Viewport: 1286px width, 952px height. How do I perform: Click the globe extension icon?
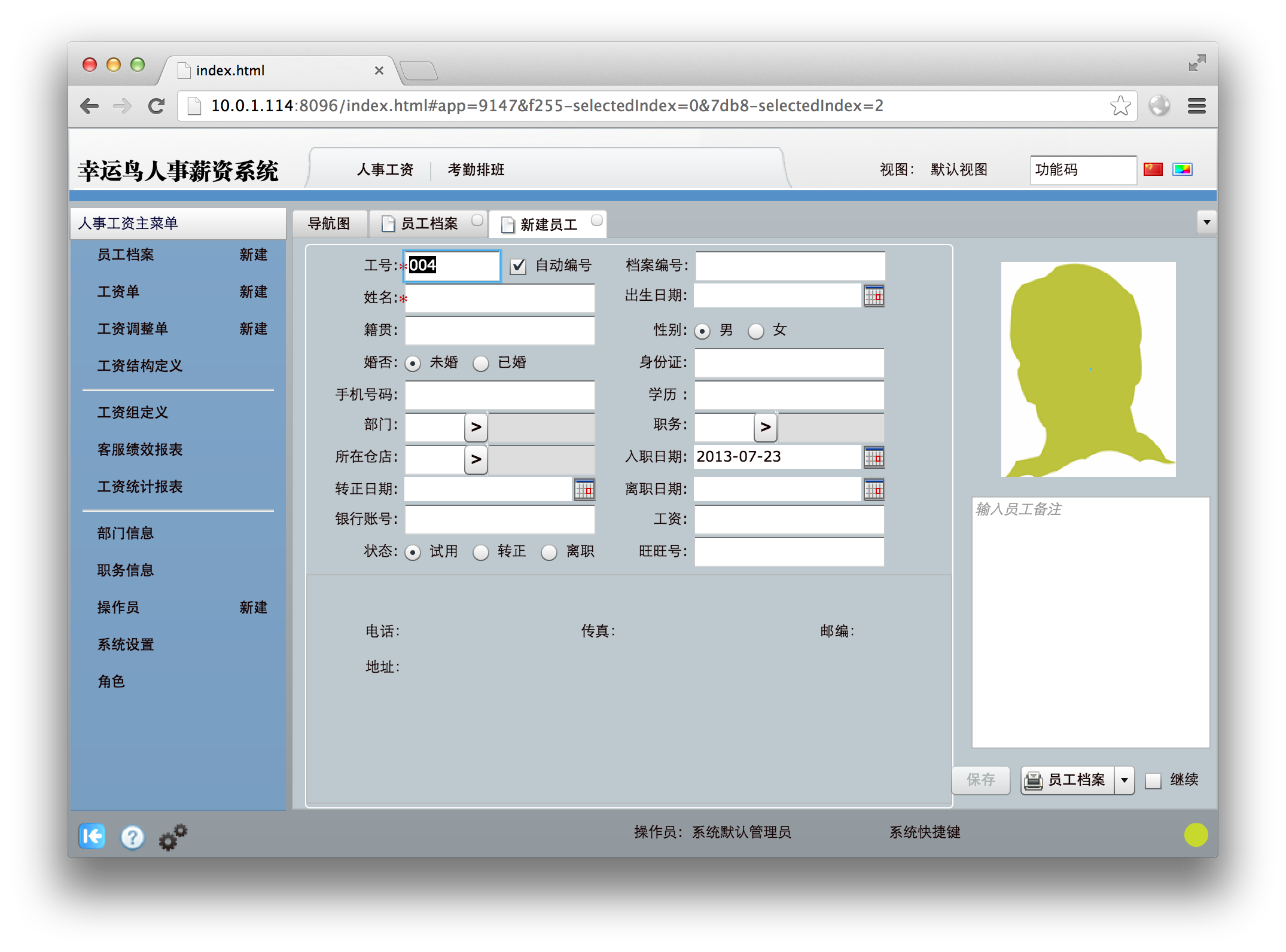1159,106
